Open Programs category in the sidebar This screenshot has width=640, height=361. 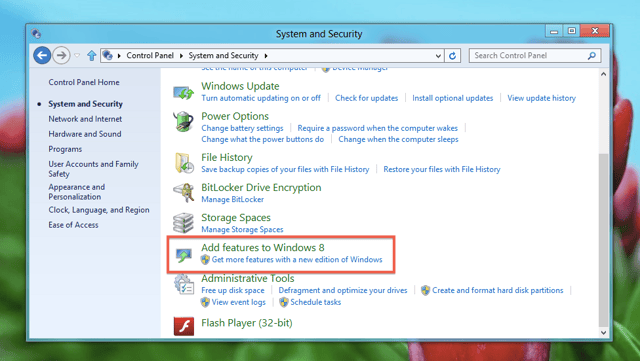(65, 149)
